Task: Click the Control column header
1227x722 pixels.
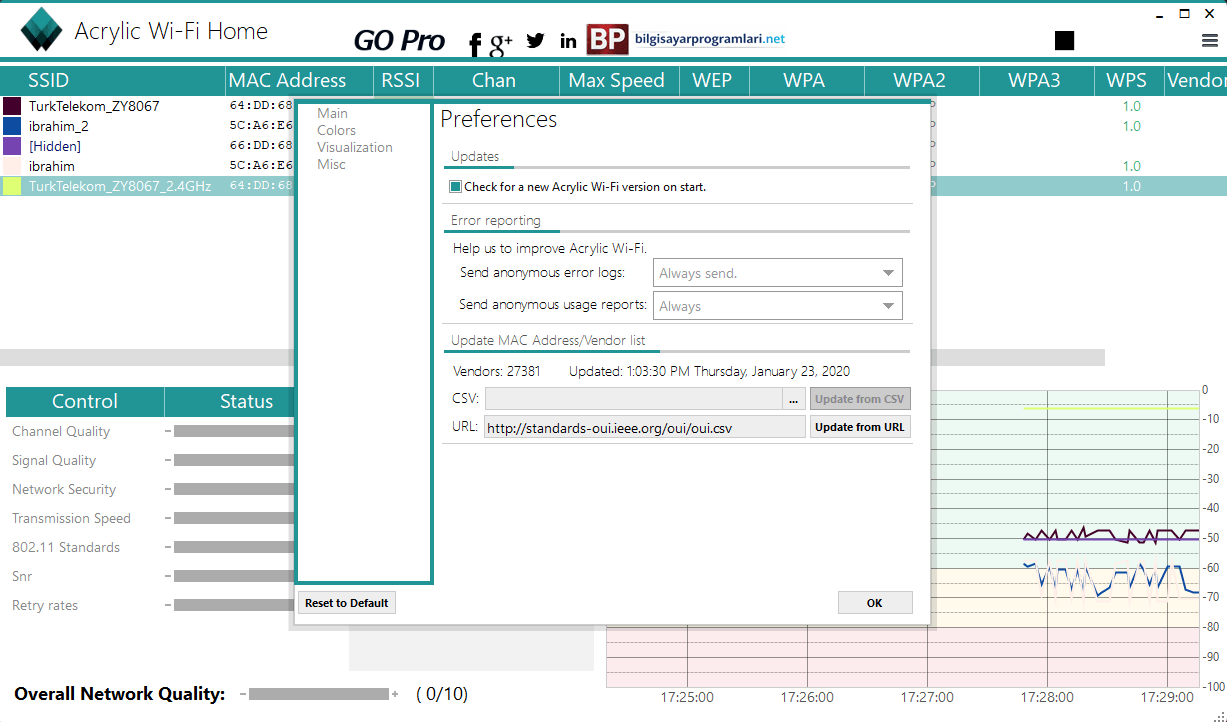Action: [x=85, y=401]
